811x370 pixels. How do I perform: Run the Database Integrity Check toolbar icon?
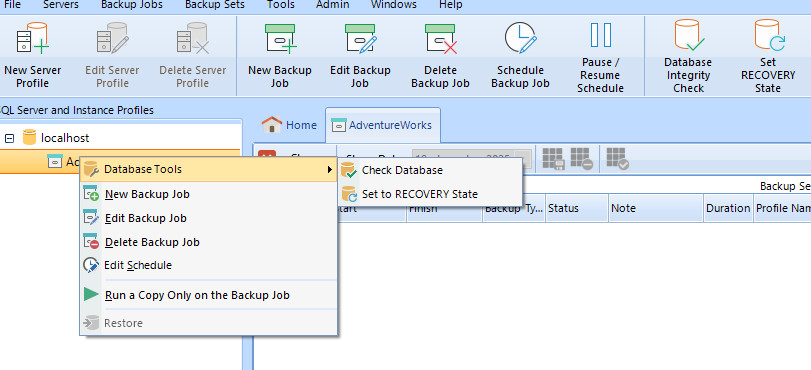pyautogui.click(x=688, y=35)
